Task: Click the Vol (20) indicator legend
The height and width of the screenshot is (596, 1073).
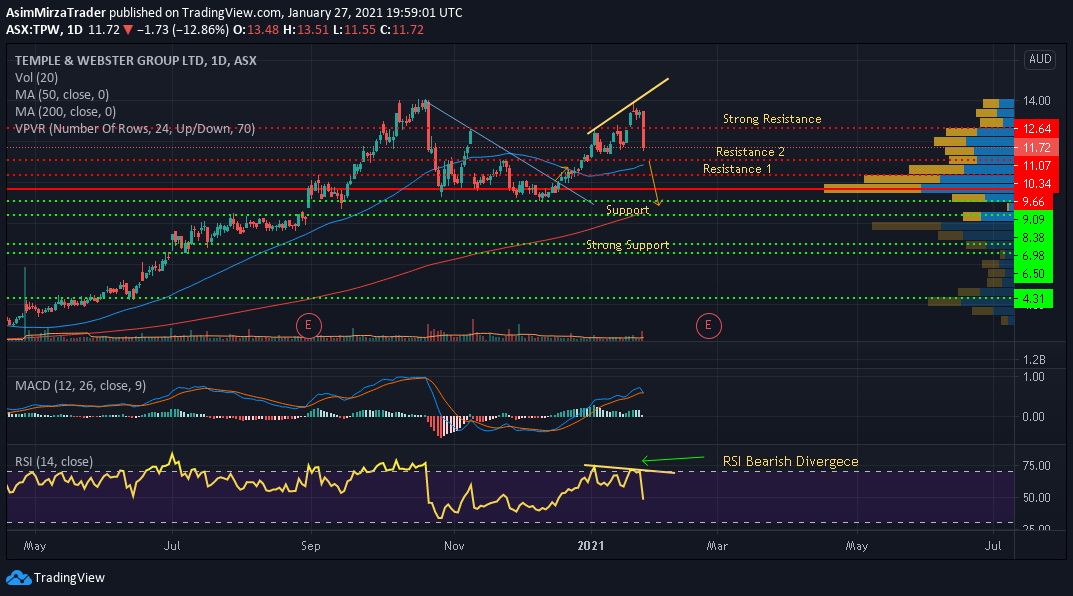Action: click(36, 78)
